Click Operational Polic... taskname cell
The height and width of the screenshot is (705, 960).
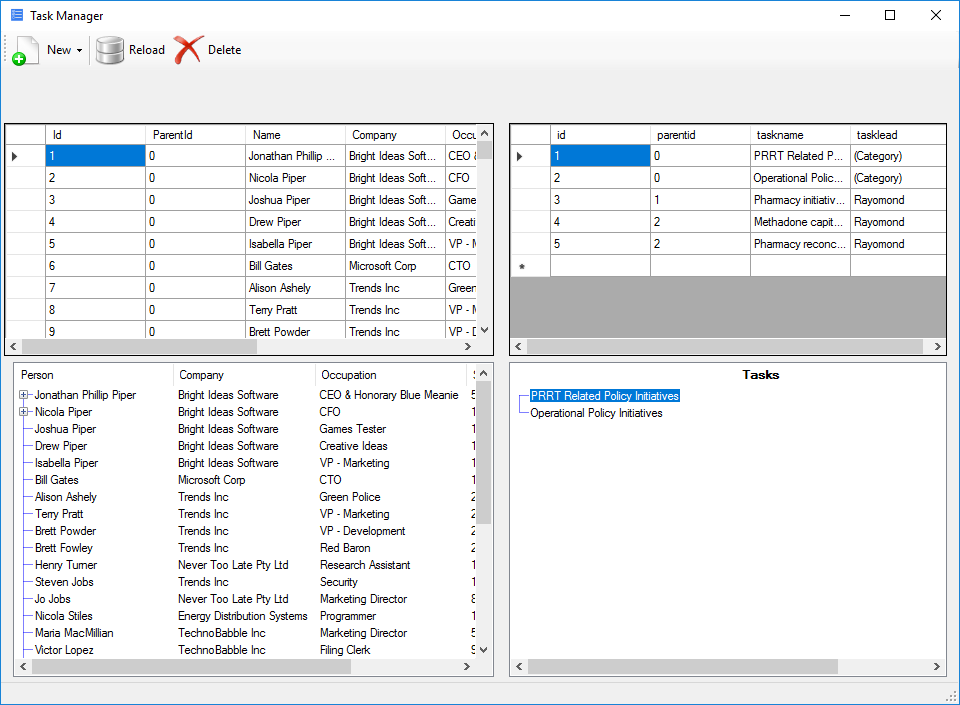click(800, 178)
